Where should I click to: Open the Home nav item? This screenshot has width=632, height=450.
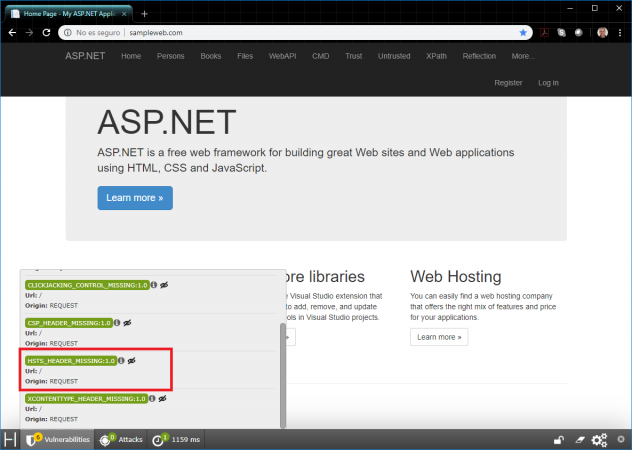pyautogui.click(x=131, y=56)
